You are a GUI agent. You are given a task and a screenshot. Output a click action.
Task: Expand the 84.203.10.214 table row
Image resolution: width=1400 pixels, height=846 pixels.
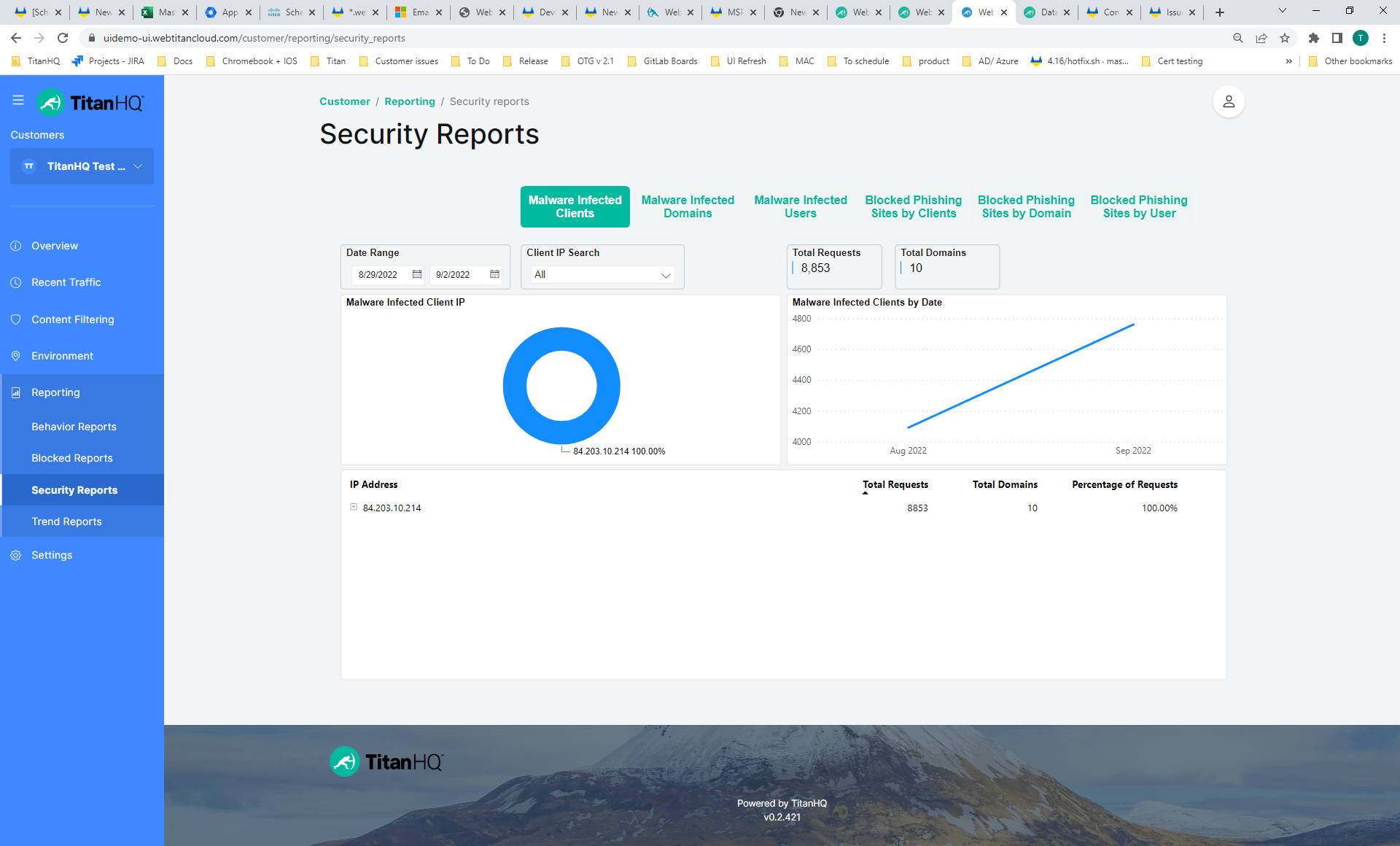354,507
